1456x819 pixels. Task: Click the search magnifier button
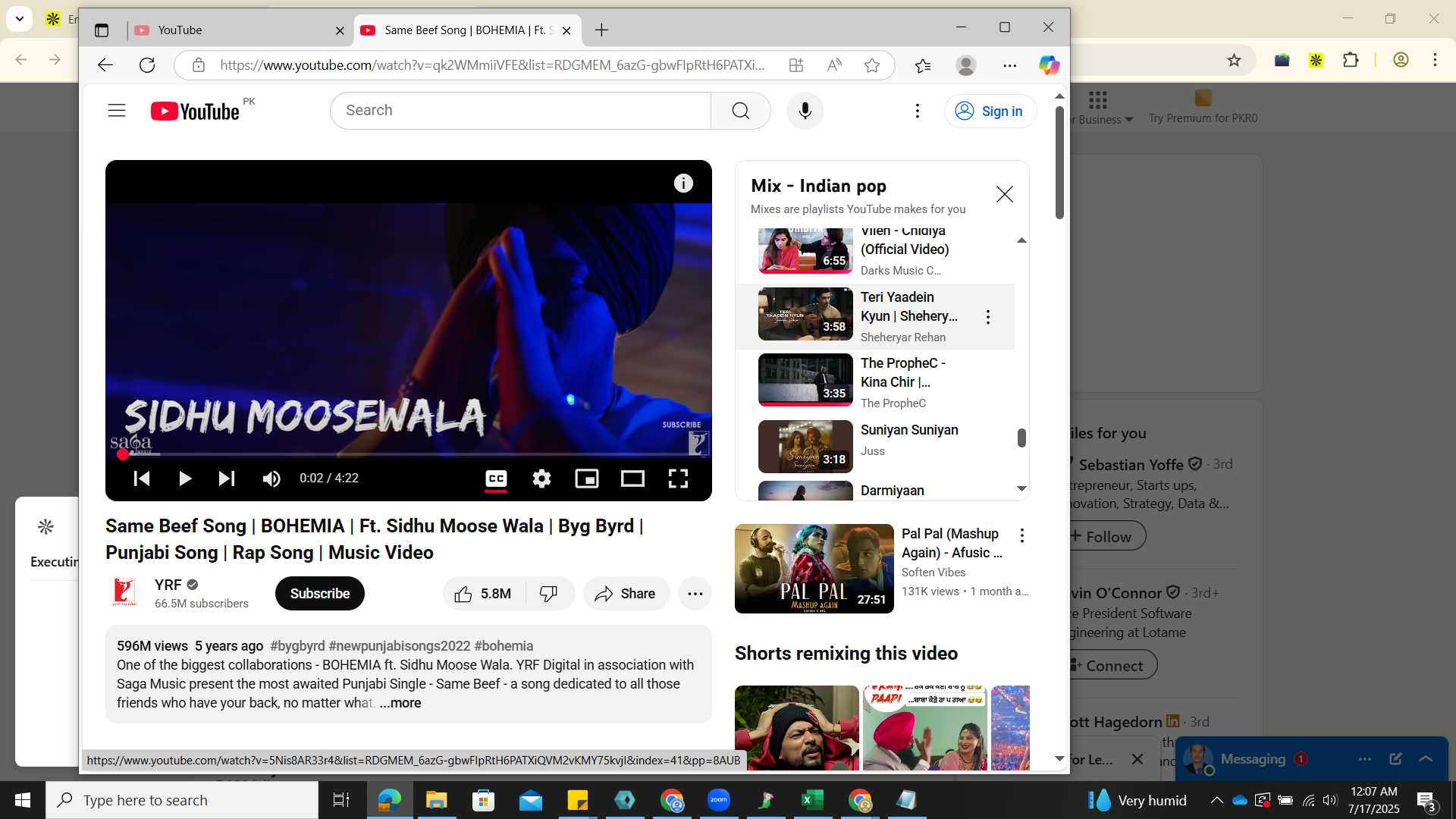(741, 111)
